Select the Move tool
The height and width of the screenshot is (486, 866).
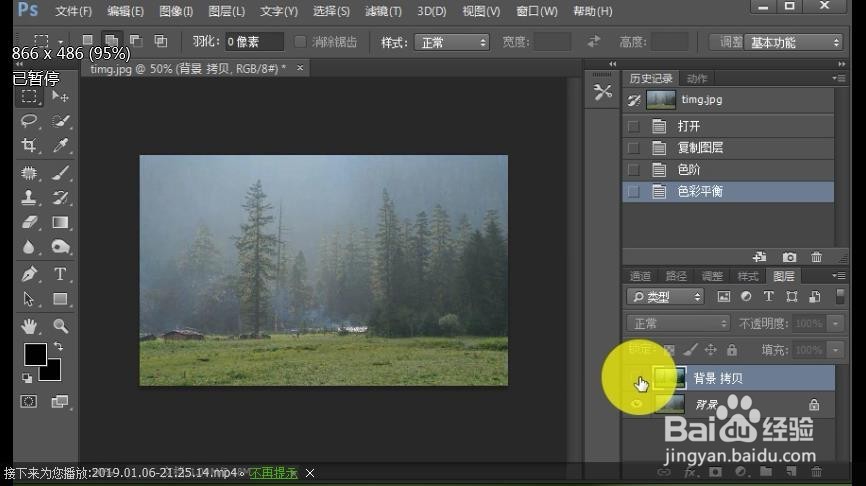click(60, 97)
